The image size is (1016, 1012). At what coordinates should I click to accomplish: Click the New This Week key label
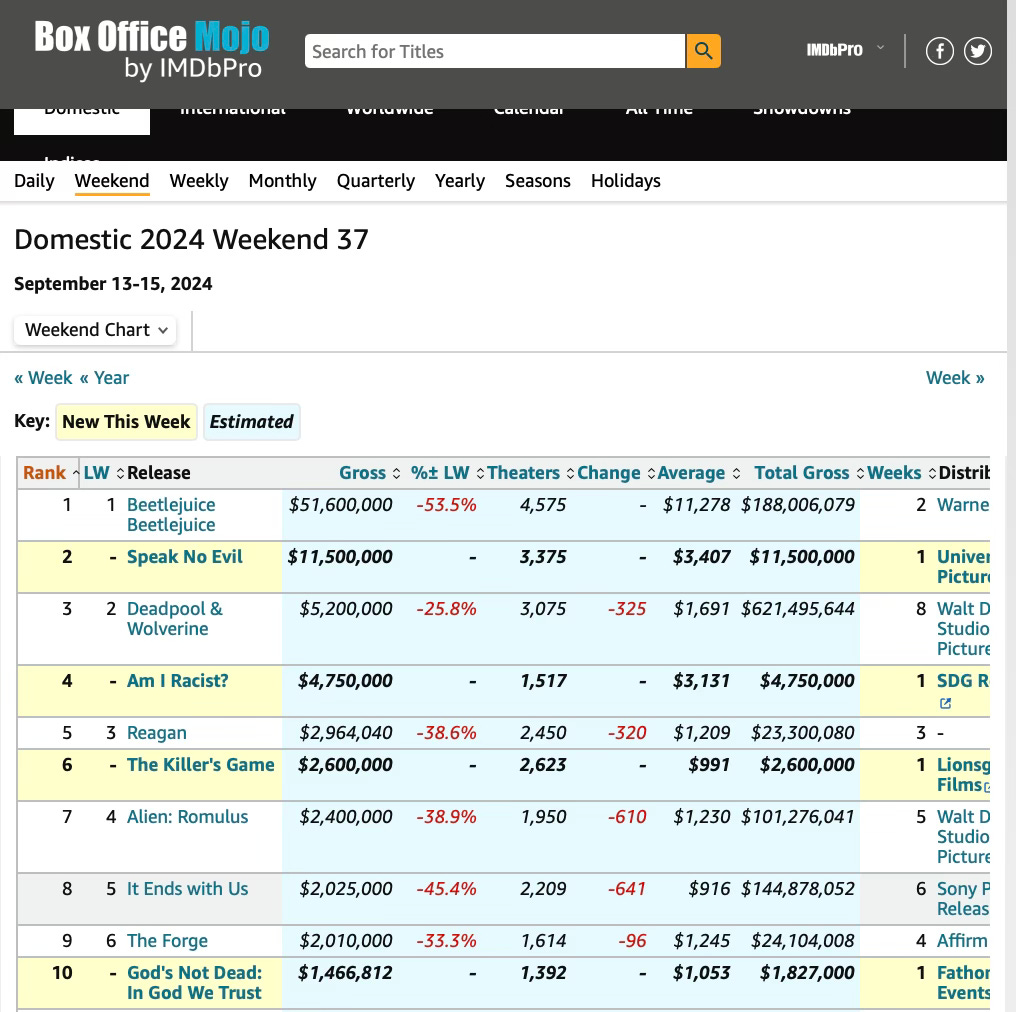coord(126,422)
